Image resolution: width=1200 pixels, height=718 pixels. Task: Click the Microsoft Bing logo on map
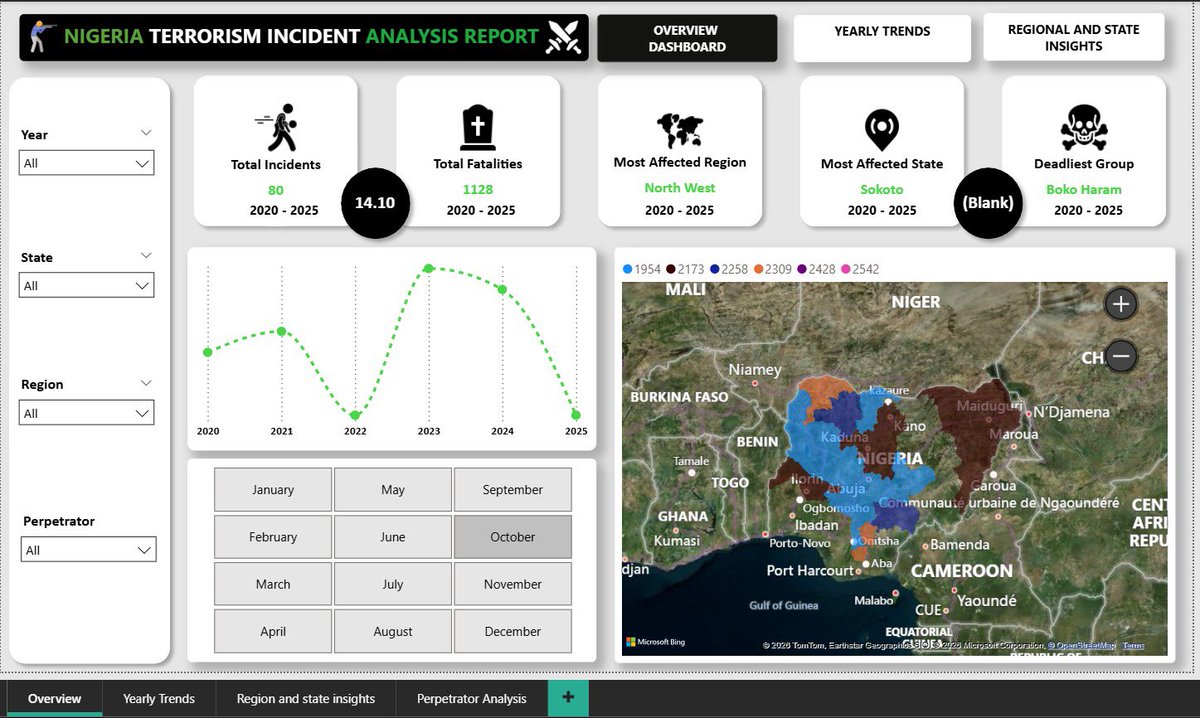[655, 642]
